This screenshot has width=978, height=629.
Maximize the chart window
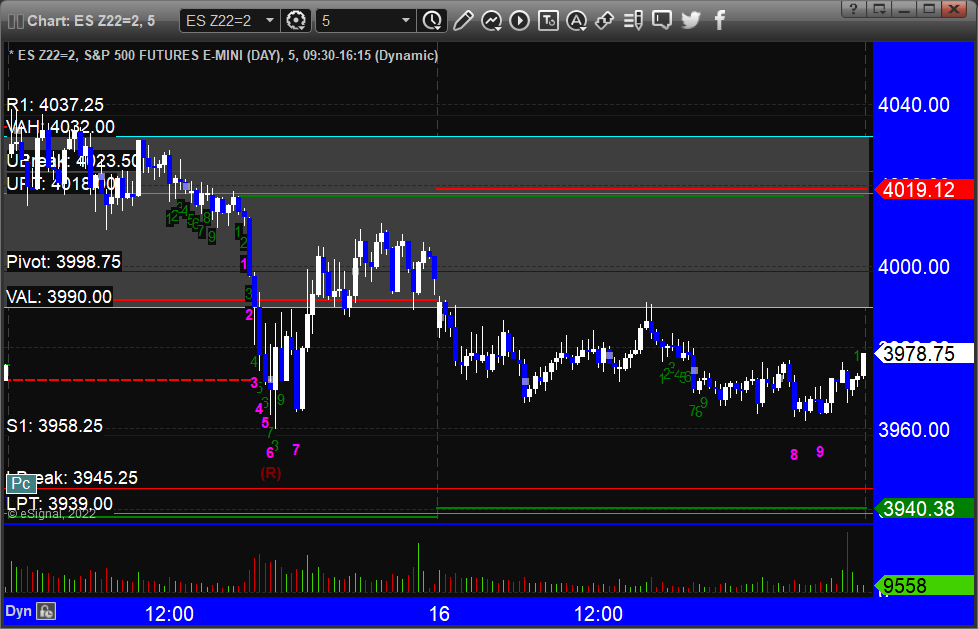(x=929, y=9)
